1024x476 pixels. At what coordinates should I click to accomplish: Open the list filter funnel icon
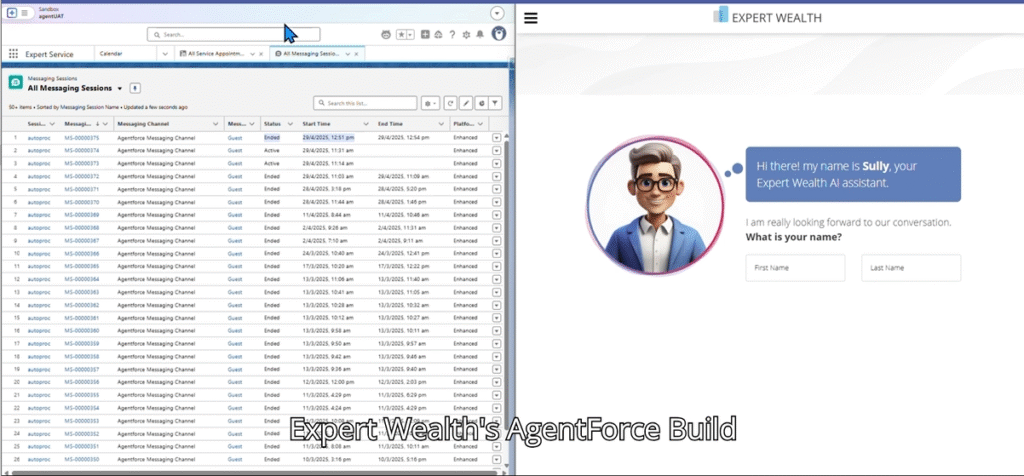pos(496,103)
